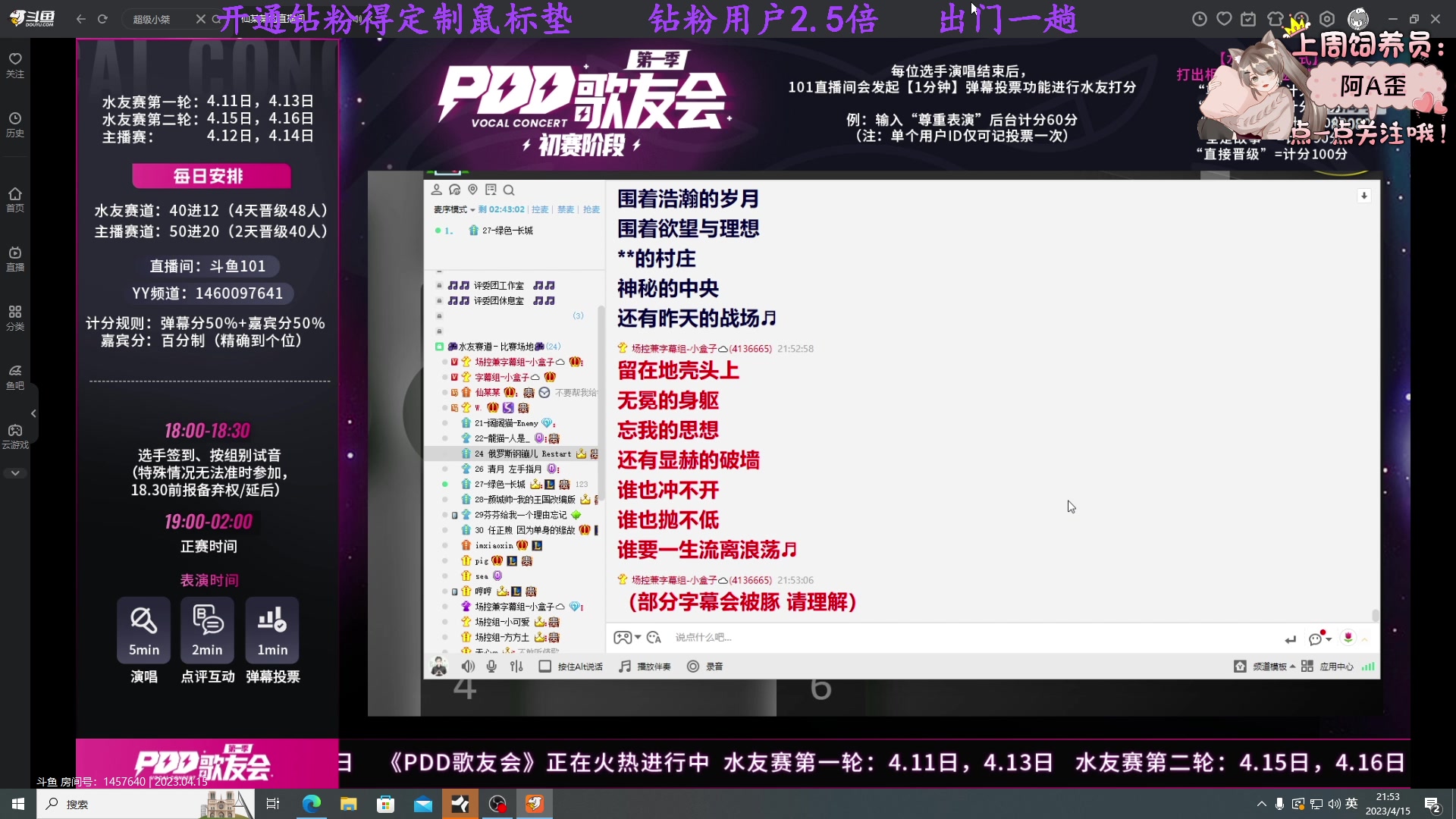Open 应用中心 app center
The width and height of the screenshot is (1456, 819).
point(1327,667)
